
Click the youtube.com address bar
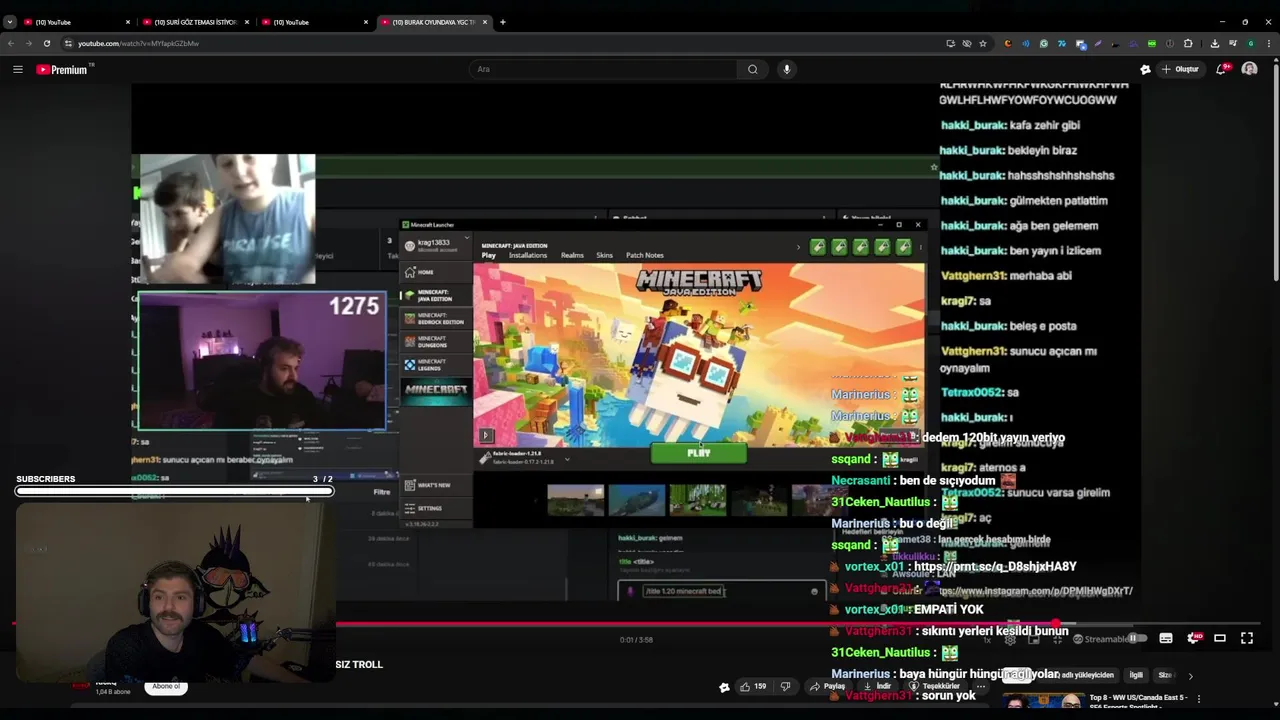point(500,43)
